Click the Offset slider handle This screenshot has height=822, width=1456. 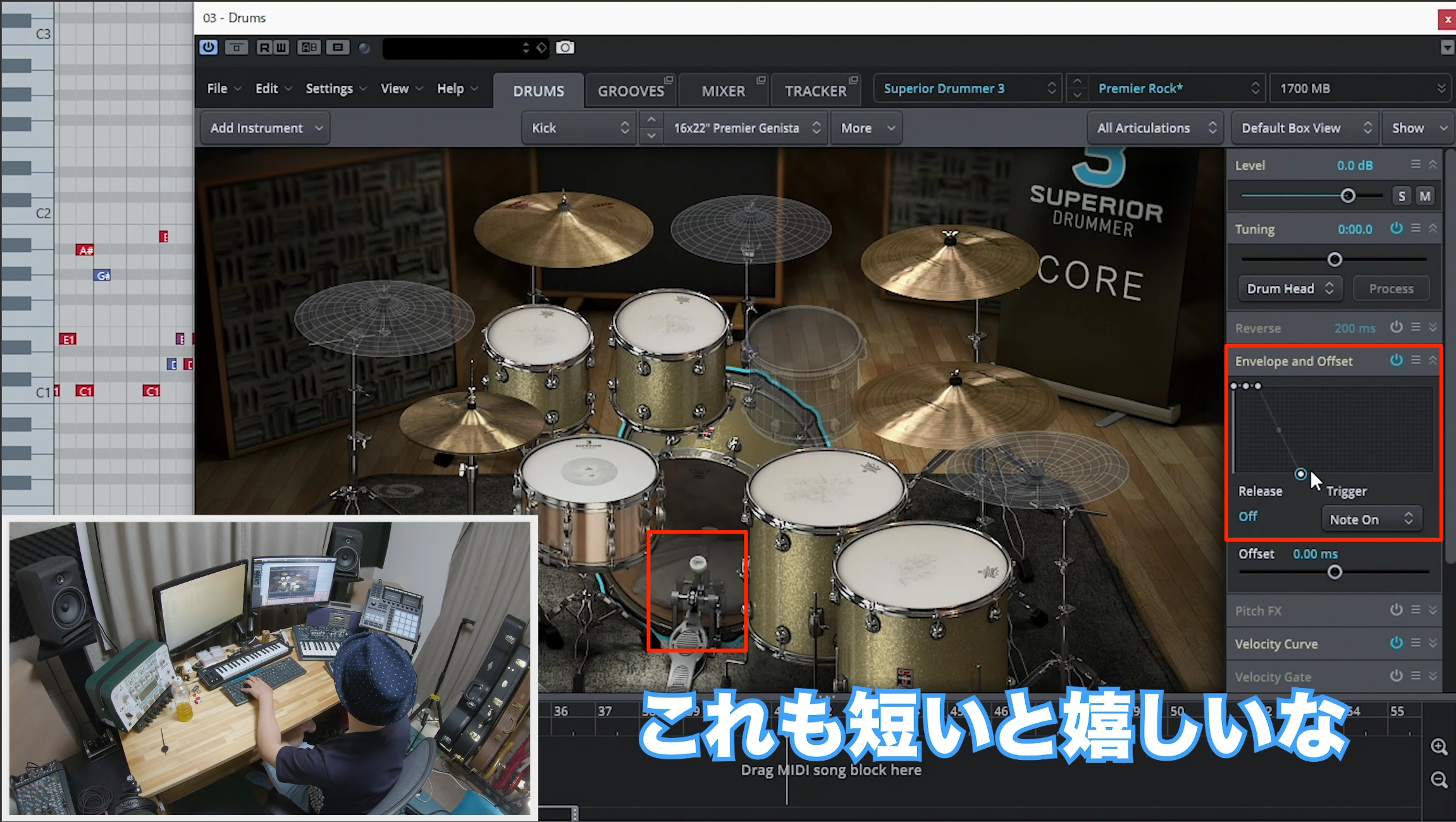click(x=1335, y=572)
